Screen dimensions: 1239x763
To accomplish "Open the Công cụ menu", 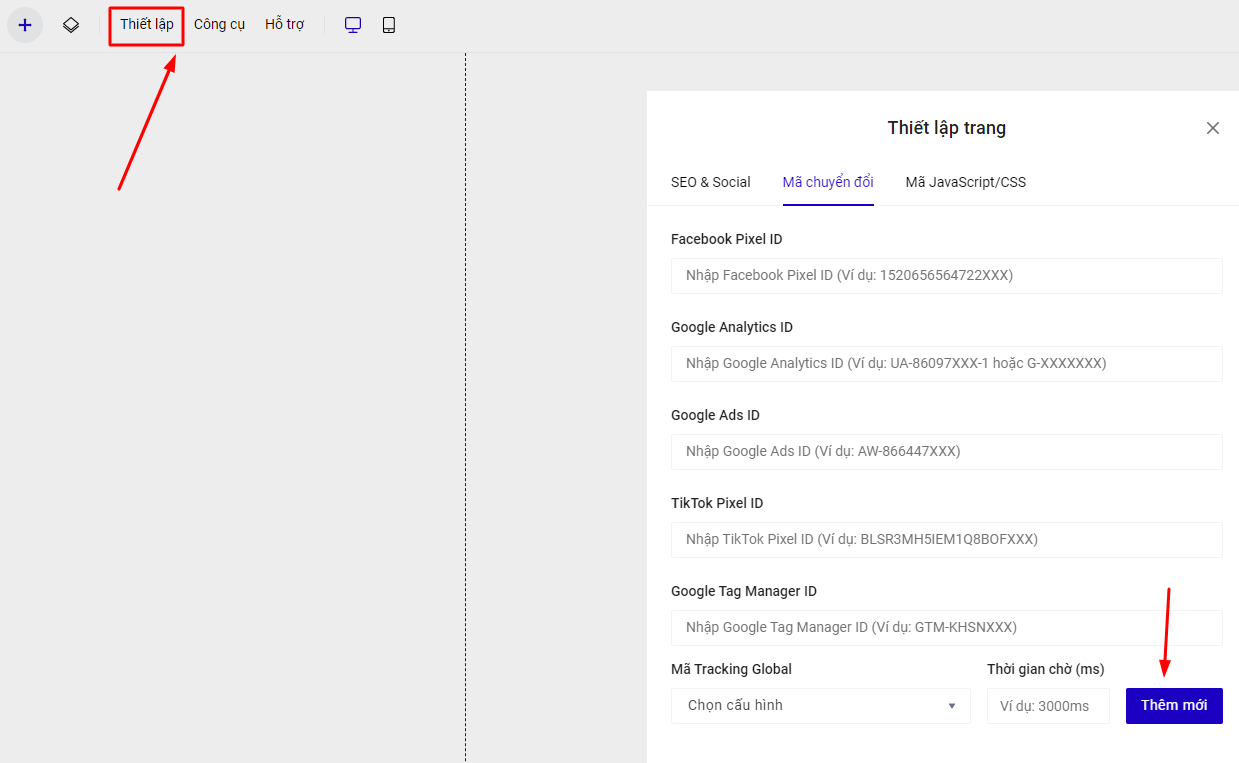I will click(219, 25).
